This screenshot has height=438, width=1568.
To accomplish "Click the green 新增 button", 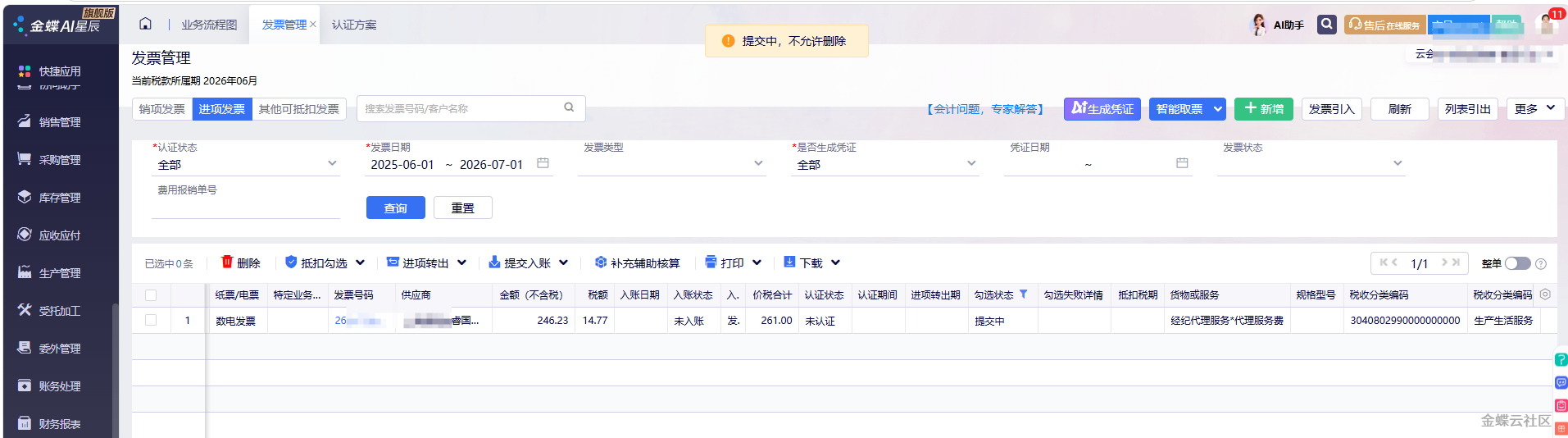I will (x=1264, y=108).
